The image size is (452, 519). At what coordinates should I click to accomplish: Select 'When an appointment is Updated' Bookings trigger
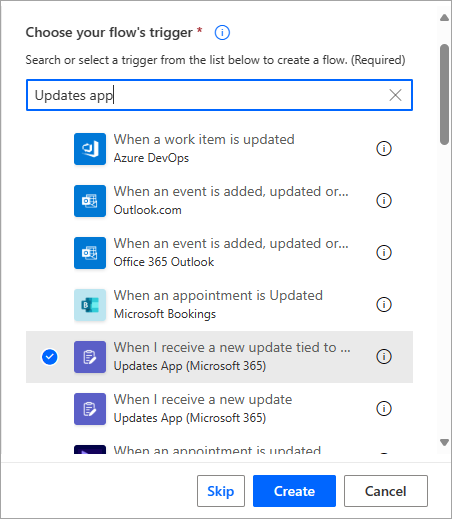[219, 305]
